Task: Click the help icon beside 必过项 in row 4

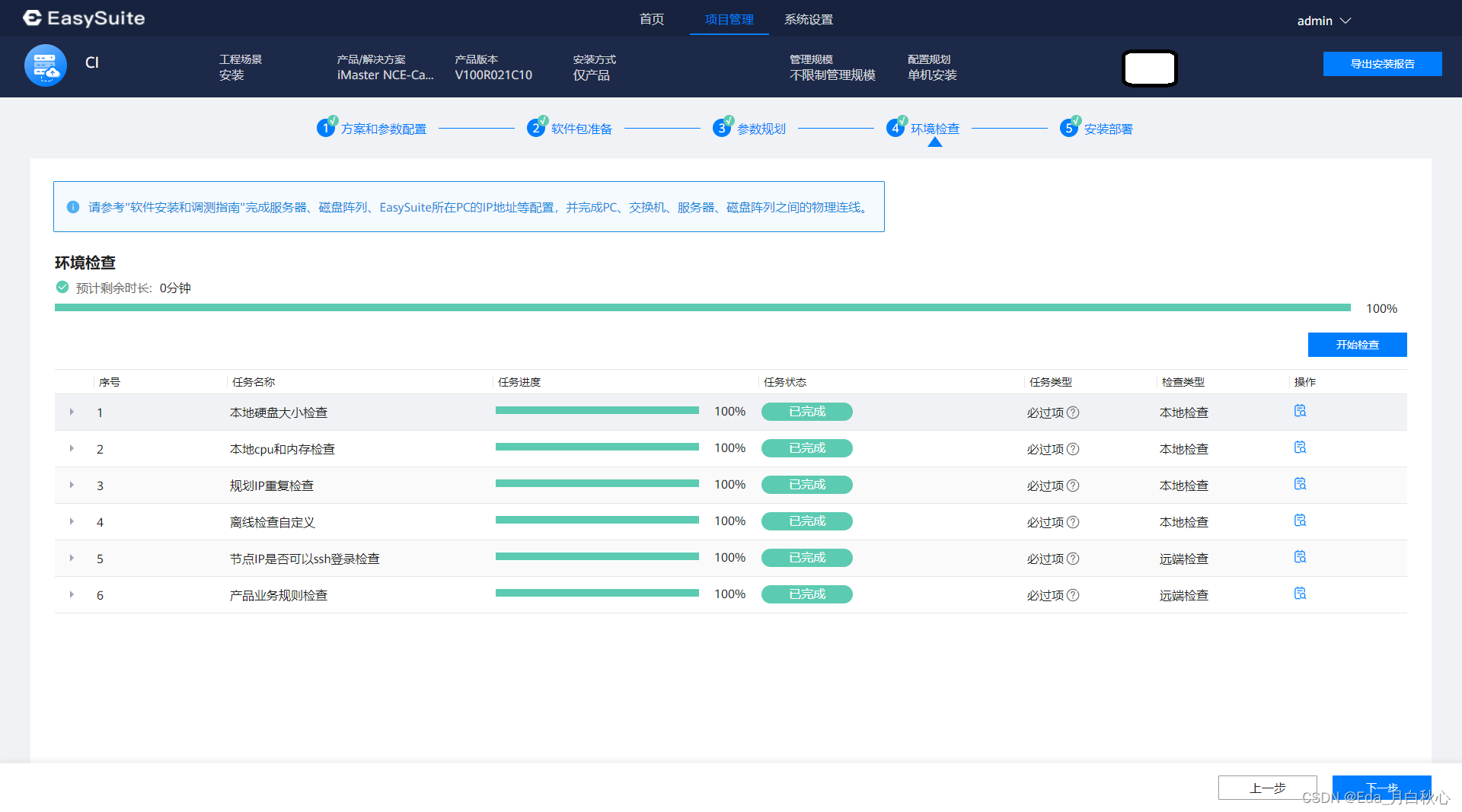Action: click(1073, 522)
